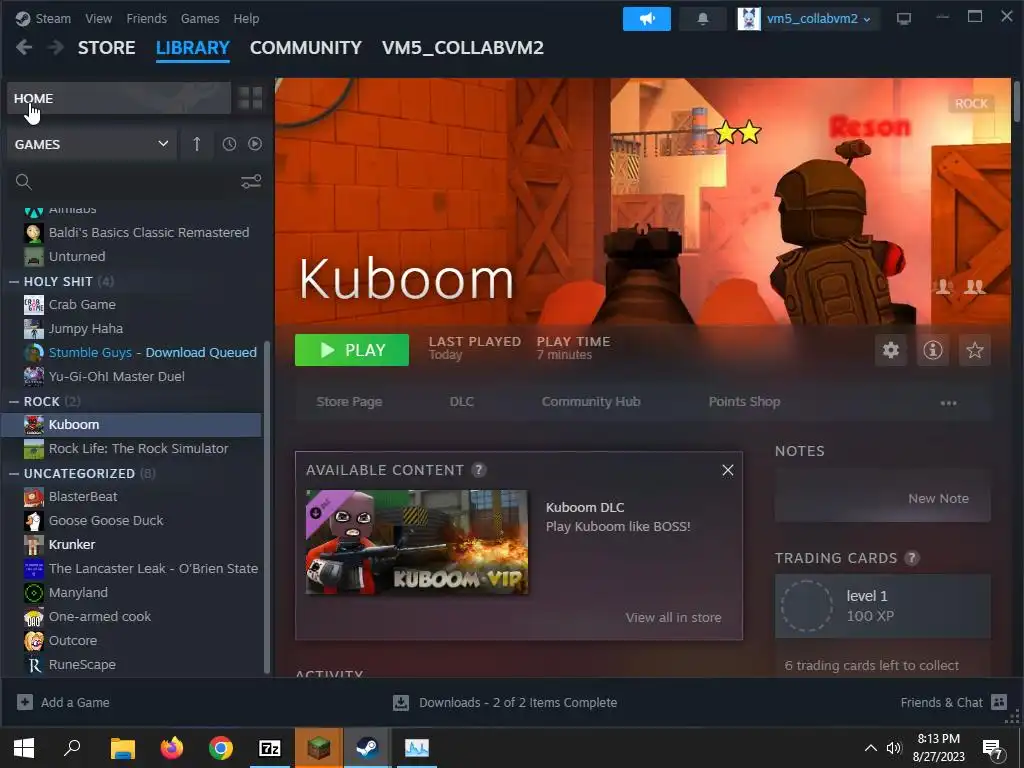Close the Available Content panel
This screenshot has height=768, width=1024.
click(728, 470)
